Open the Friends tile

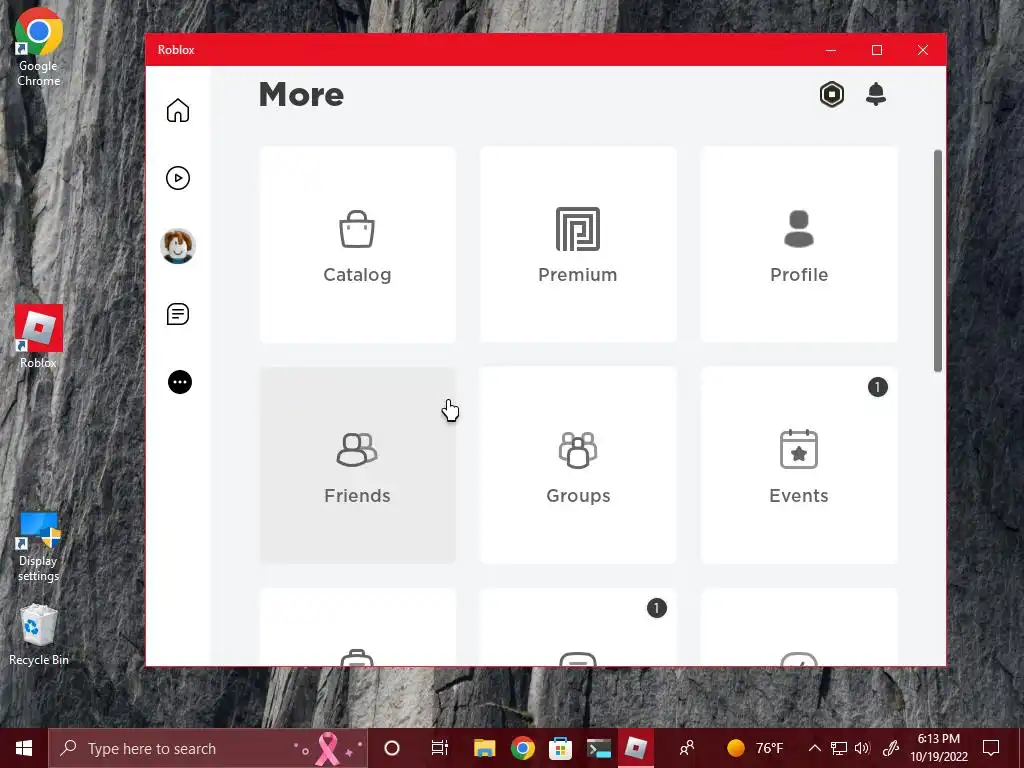357,465
